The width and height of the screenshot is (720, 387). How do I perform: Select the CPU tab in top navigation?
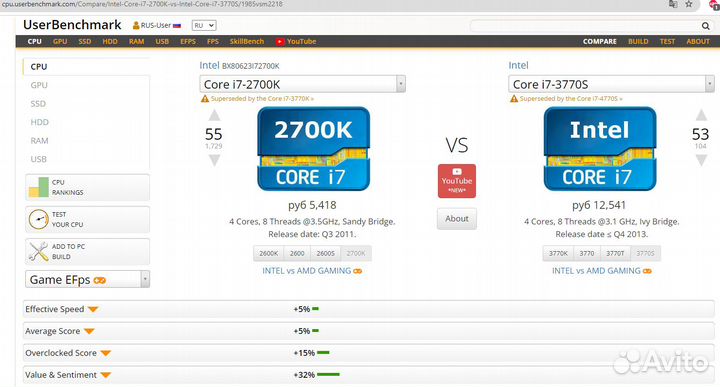pyautogui.click(x=34, y=41)
